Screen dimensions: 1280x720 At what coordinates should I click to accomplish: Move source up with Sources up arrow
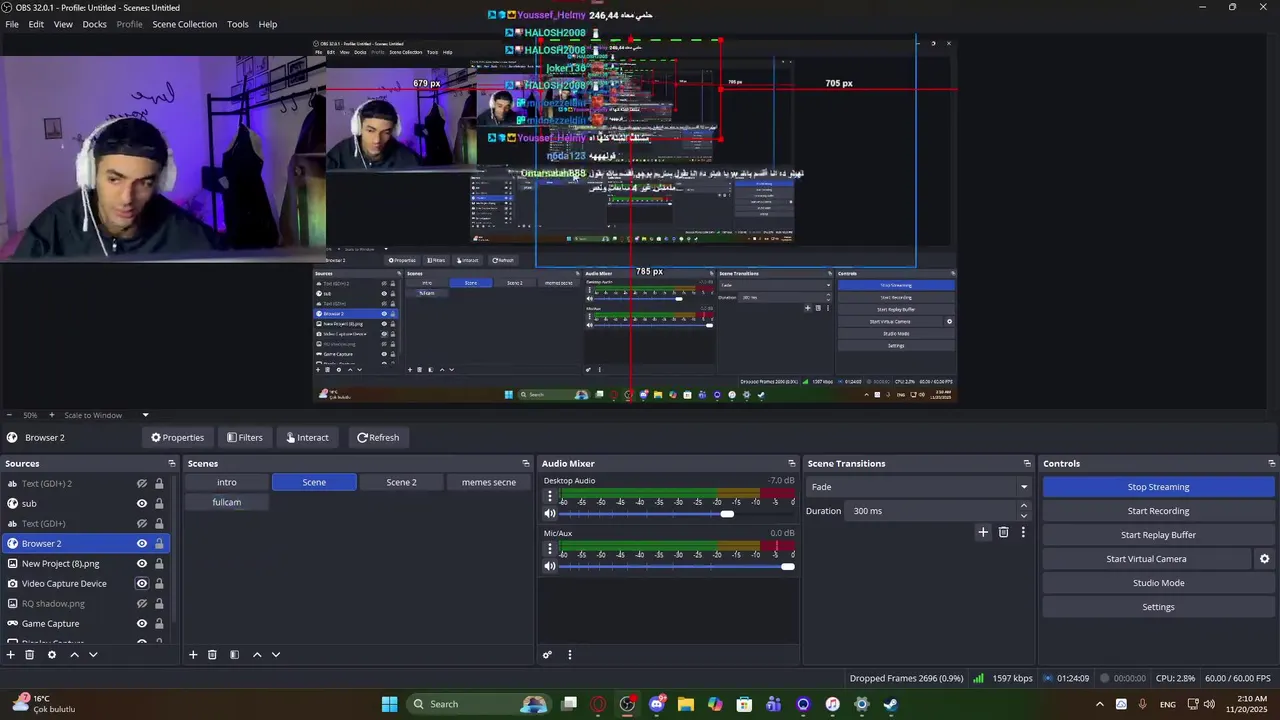[74, 655]
